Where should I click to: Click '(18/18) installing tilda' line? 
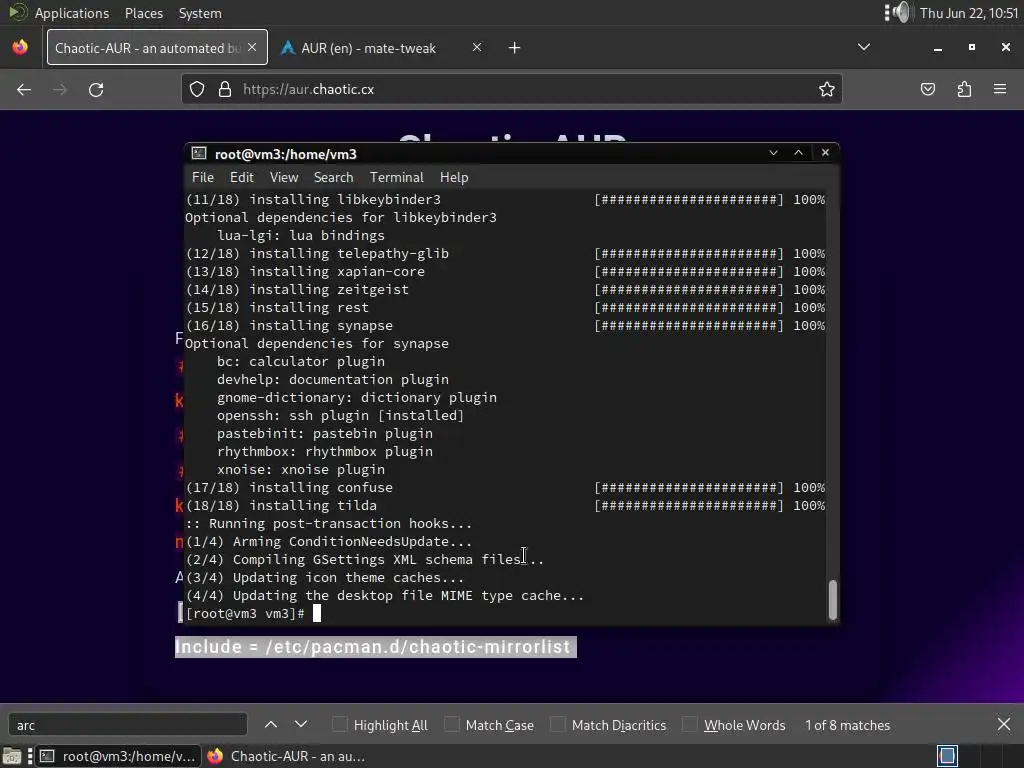pyautogui.click(x=281, y=505)
